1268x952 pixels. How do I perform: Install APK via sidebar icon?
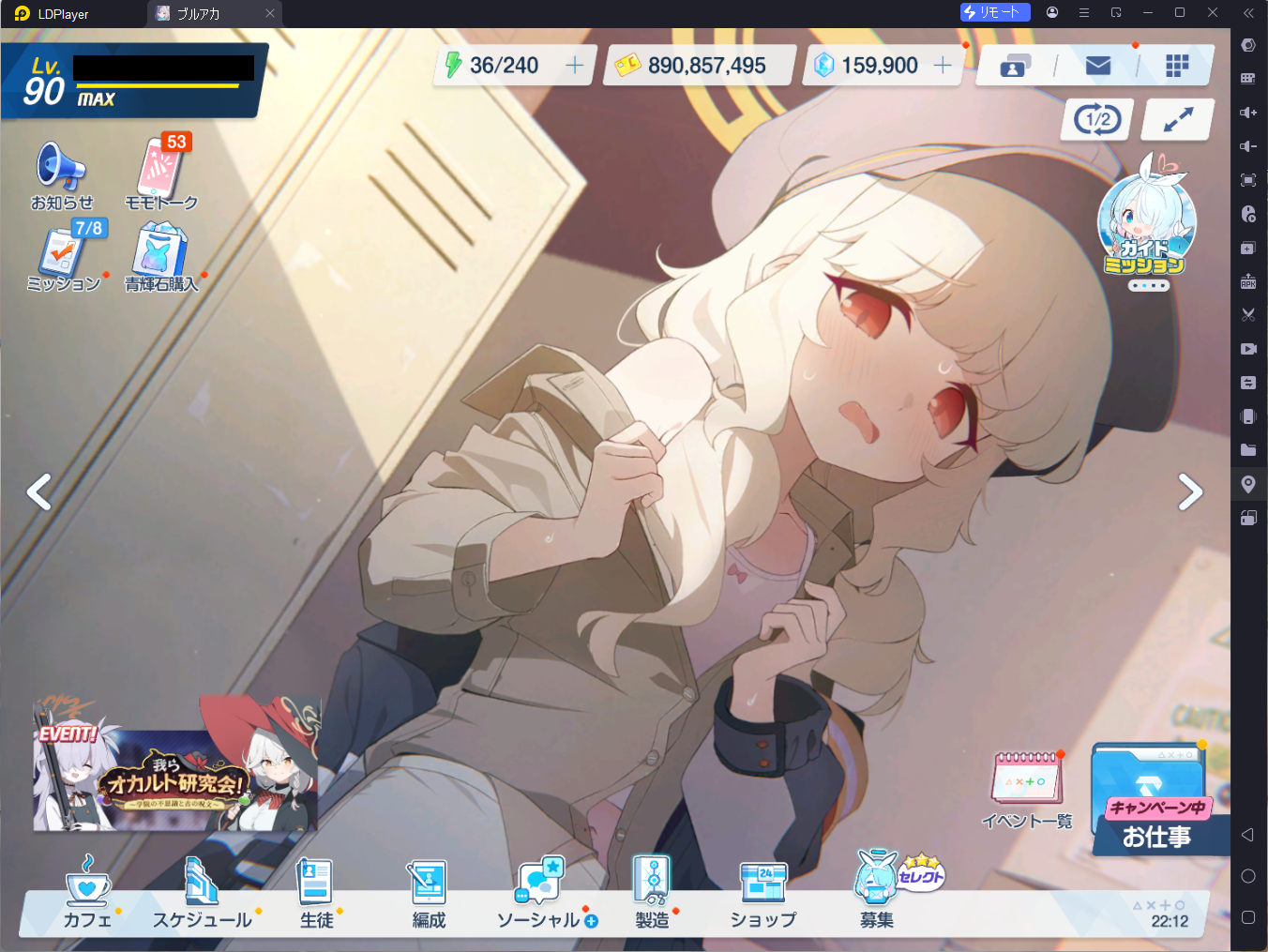click(x=1248, y=281)
